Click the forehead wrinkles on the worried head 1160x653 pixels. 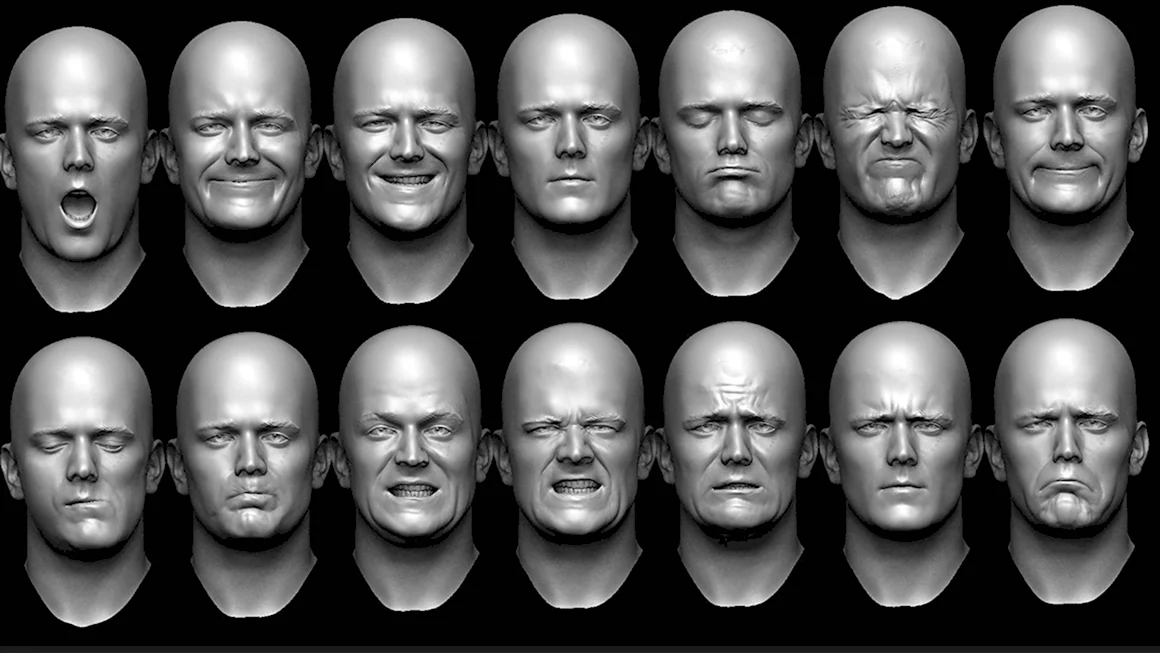pos(735,385)
